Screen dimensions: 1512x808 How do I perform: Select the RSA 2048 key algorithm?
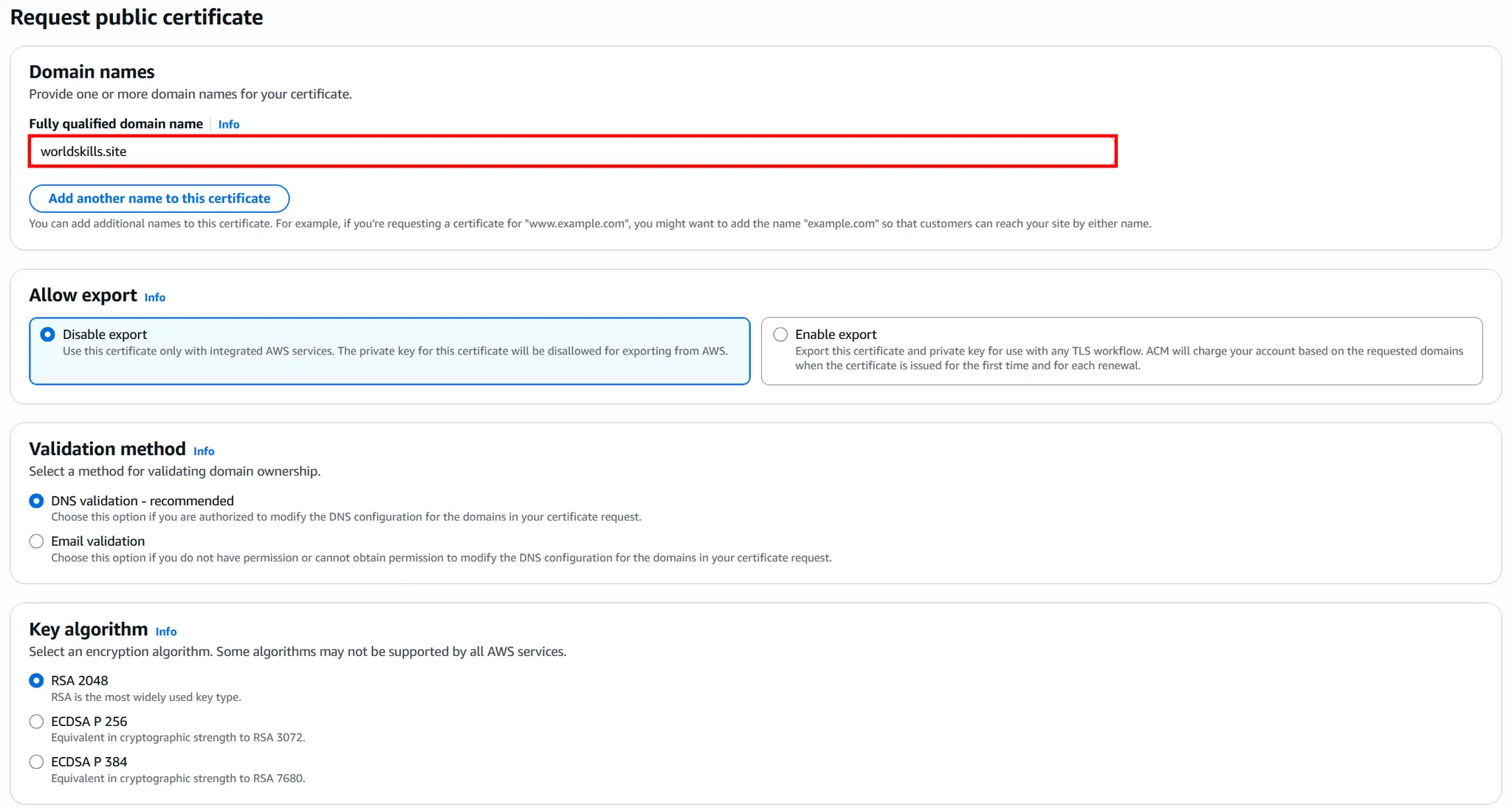[x=36, y=680]
